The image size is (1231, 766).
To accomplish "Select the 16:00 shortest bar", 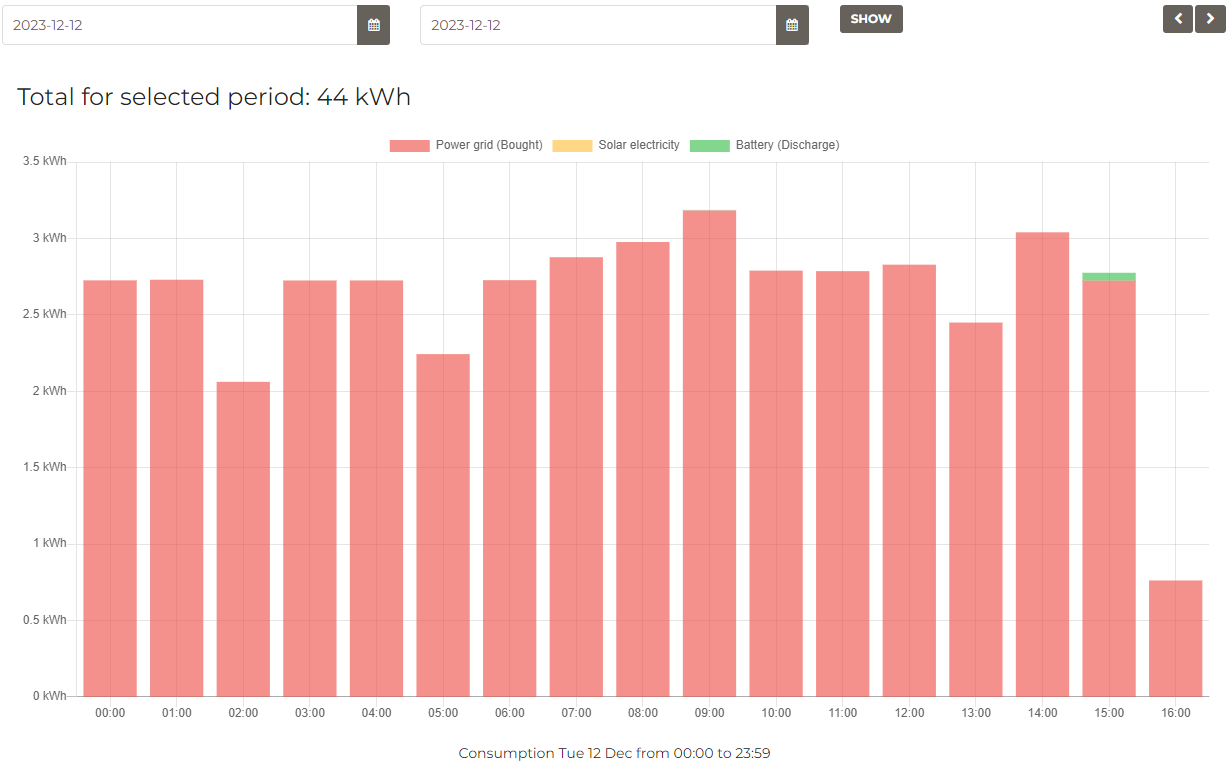I will coord(1175,638).
